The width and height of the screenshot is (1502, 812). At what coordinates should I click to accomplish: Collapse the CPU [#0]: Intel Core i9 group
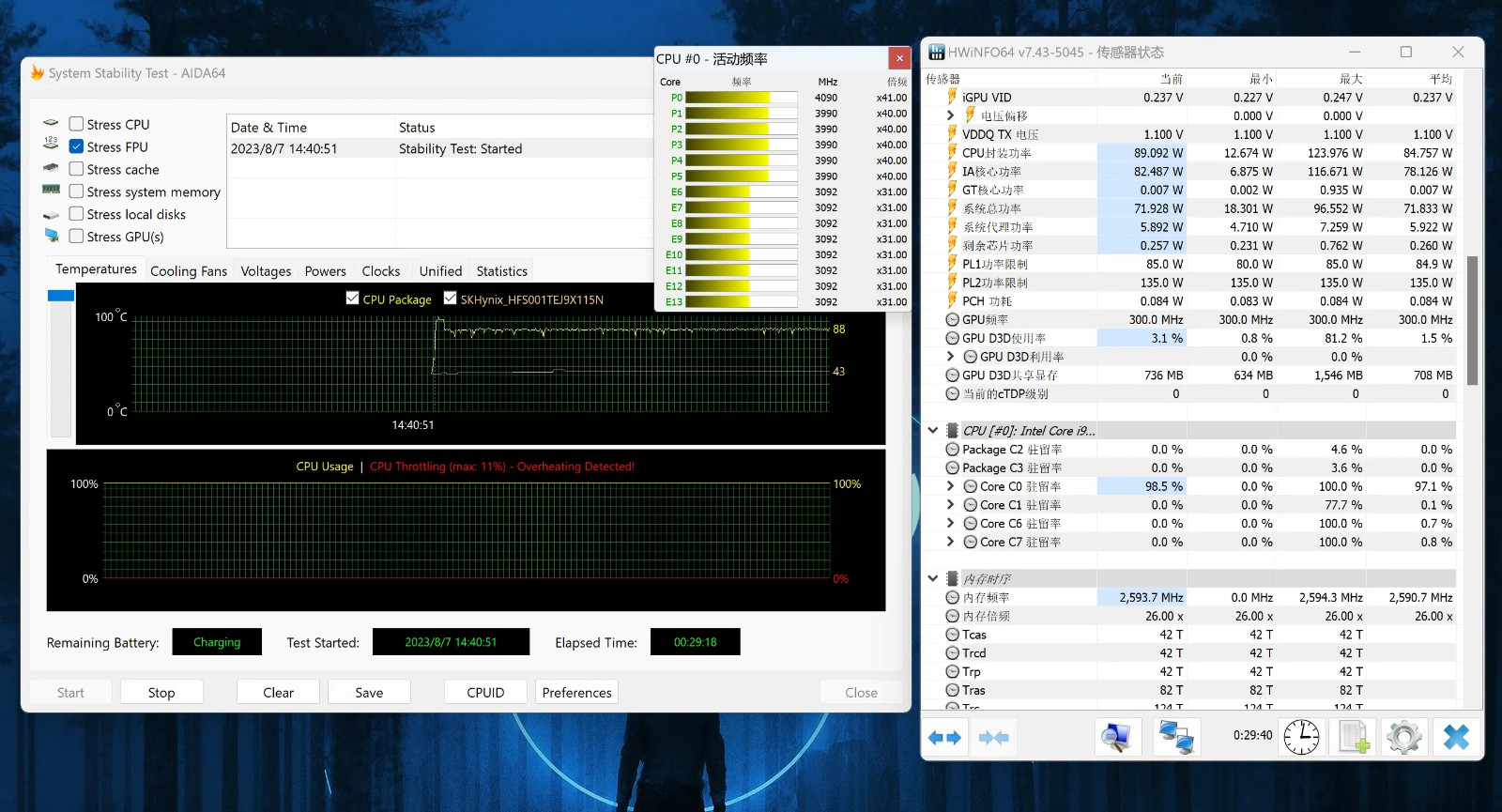(x=933, y=431)
